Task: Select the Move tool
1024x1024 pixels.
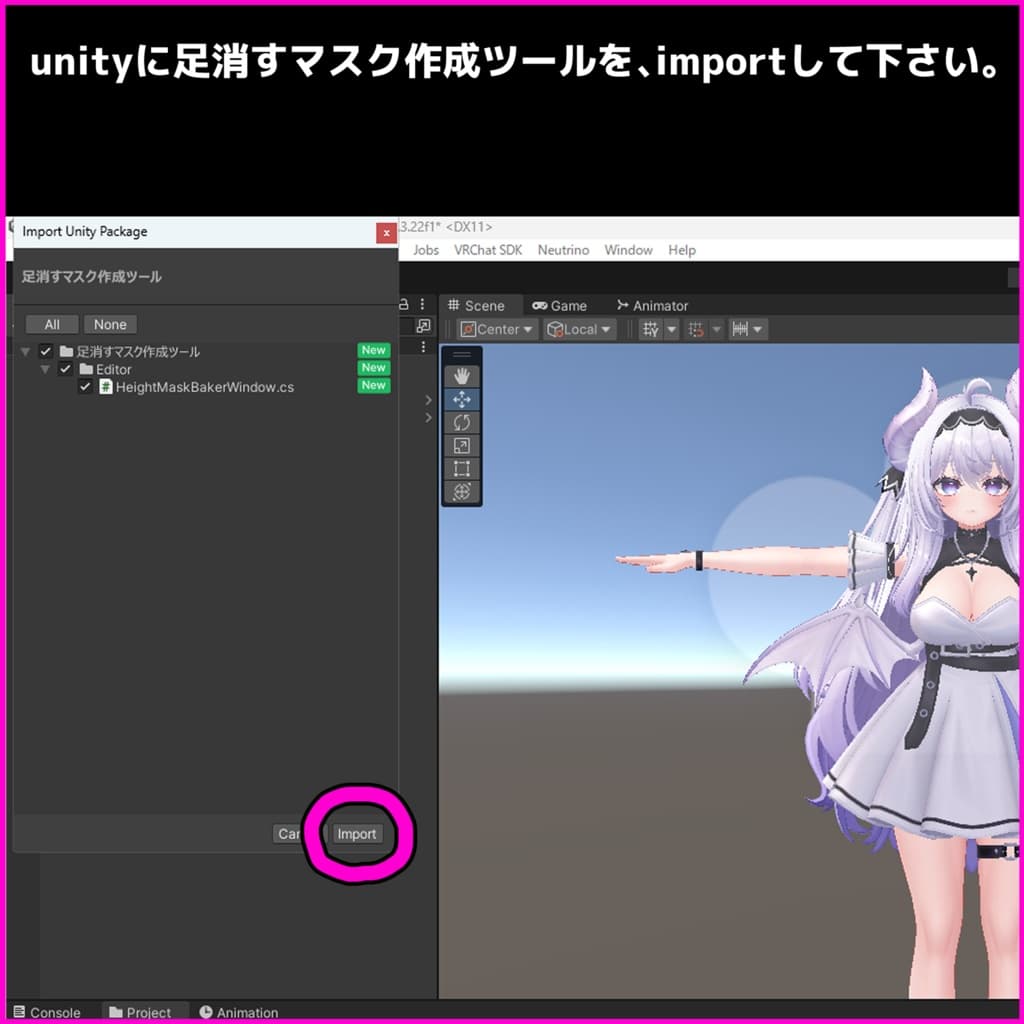Action: click(x=461, y=399)
